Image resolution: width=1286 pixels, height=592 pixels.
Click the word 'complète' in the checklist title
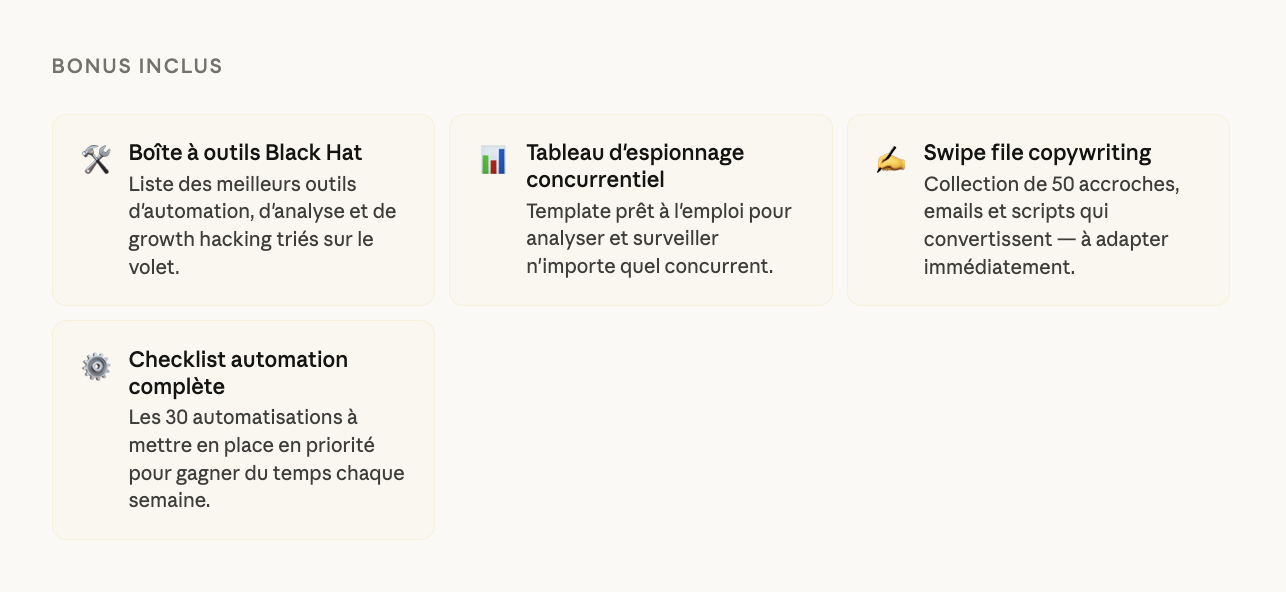[x=176, y=387]
